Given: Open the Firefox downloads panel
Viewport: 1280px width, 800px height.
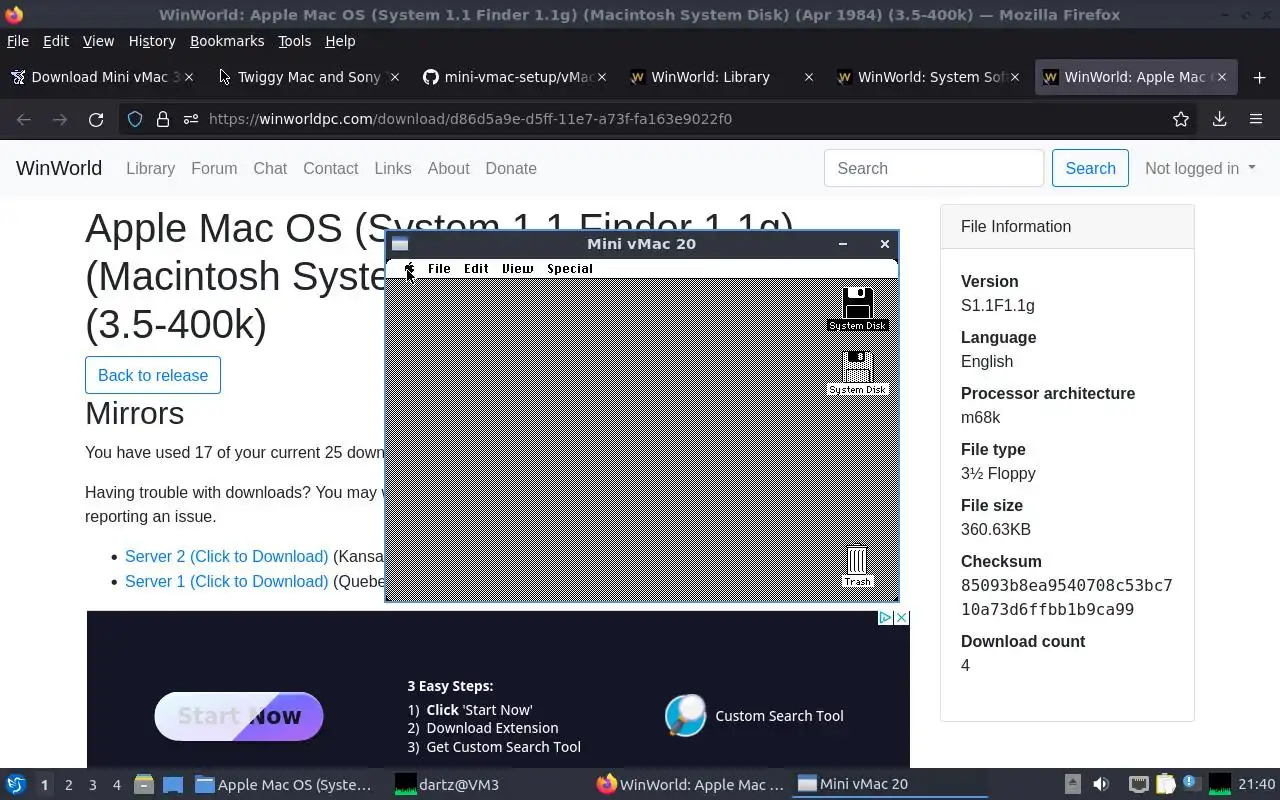Looking at the screenshot, I should click(1219, 119).
